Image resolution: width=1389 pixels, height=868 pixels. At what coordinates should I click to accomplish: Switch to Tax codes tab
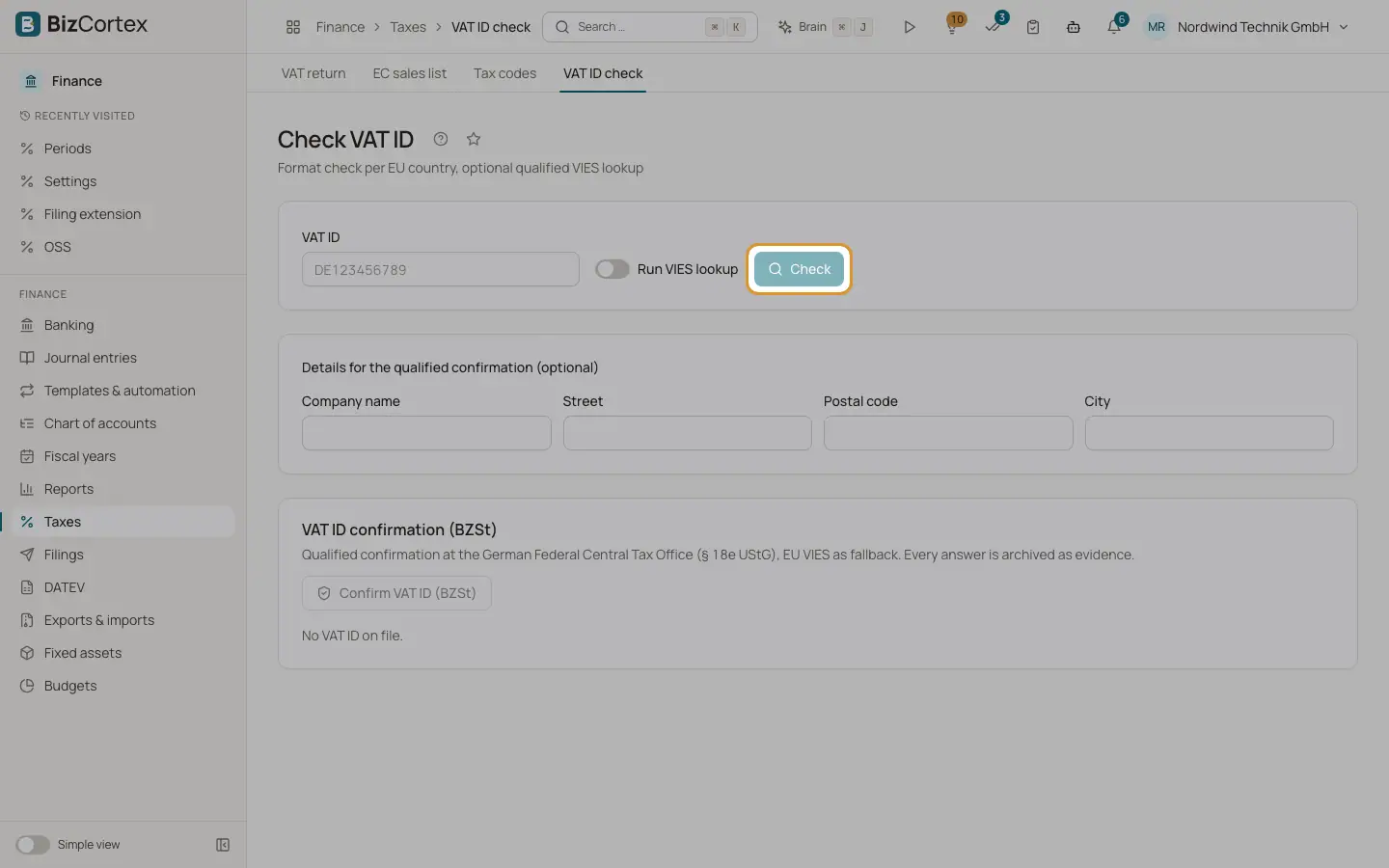504,73
